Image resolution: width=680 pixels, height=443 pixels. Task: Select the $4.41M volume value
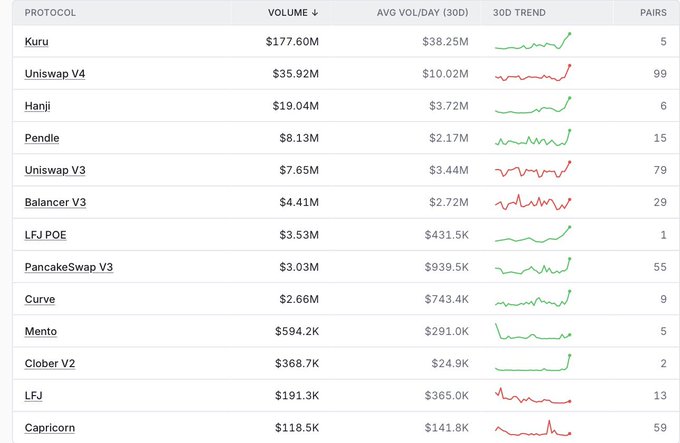point(299,202)
